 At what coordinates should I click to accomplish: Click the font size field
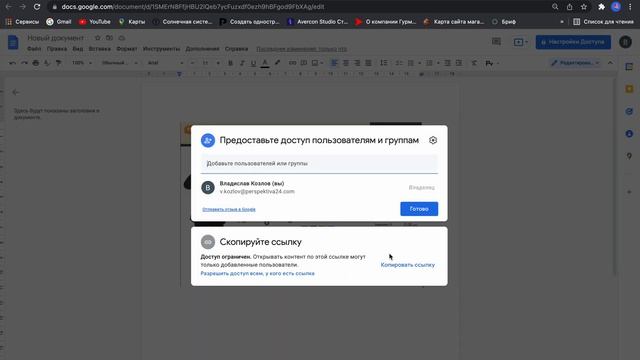point(205,63)
